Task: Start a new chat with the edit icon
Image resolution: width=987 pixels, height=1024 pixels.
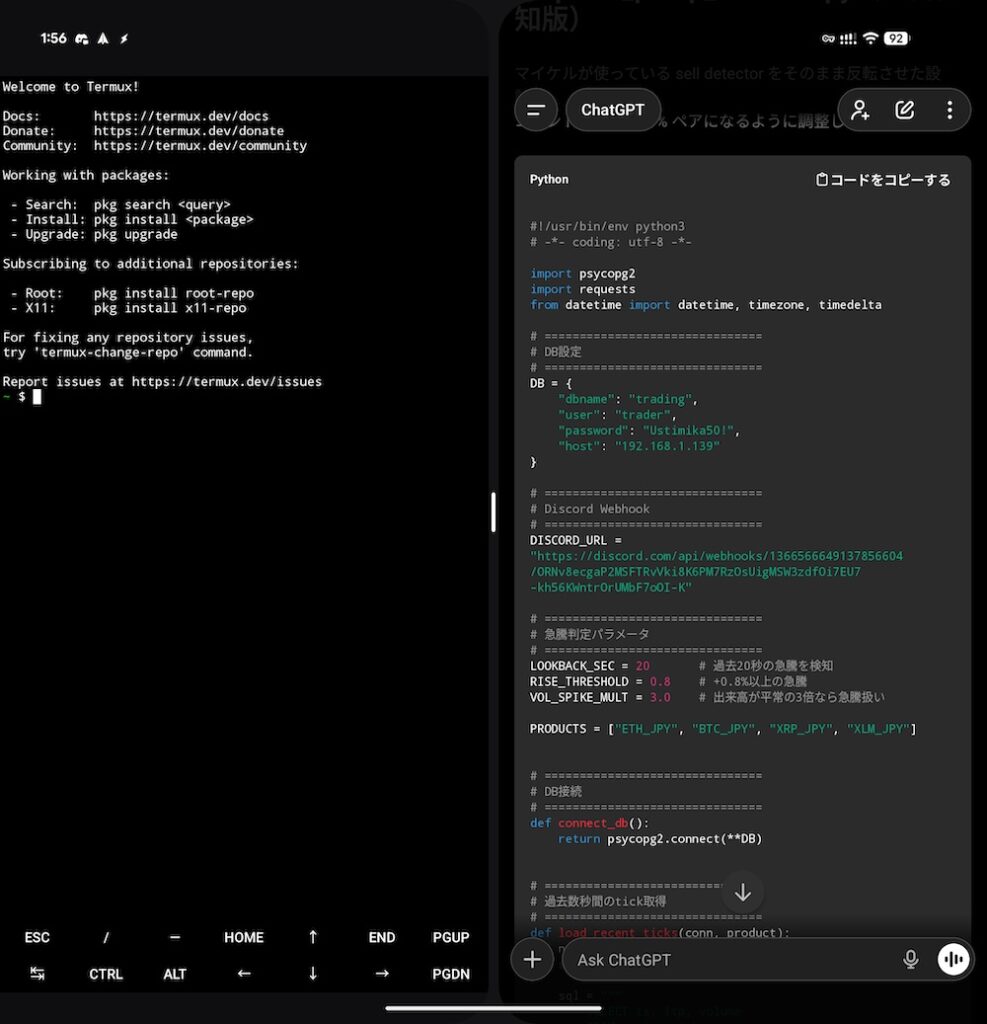Action: coord(905,110)
